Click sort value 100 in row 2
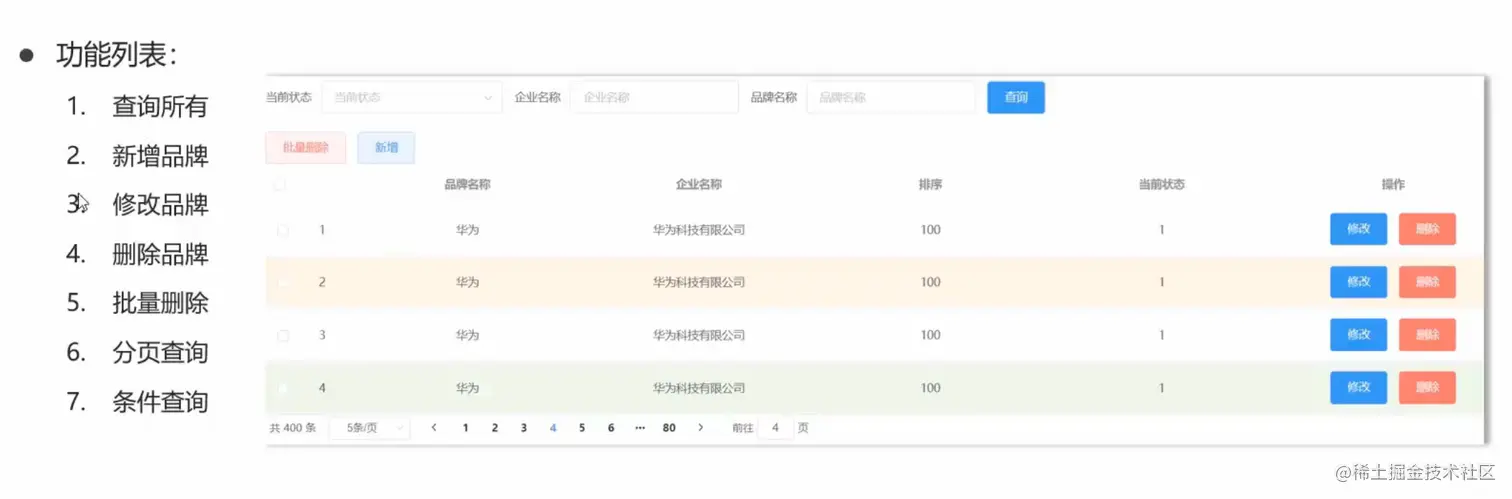 coord(931,282)
